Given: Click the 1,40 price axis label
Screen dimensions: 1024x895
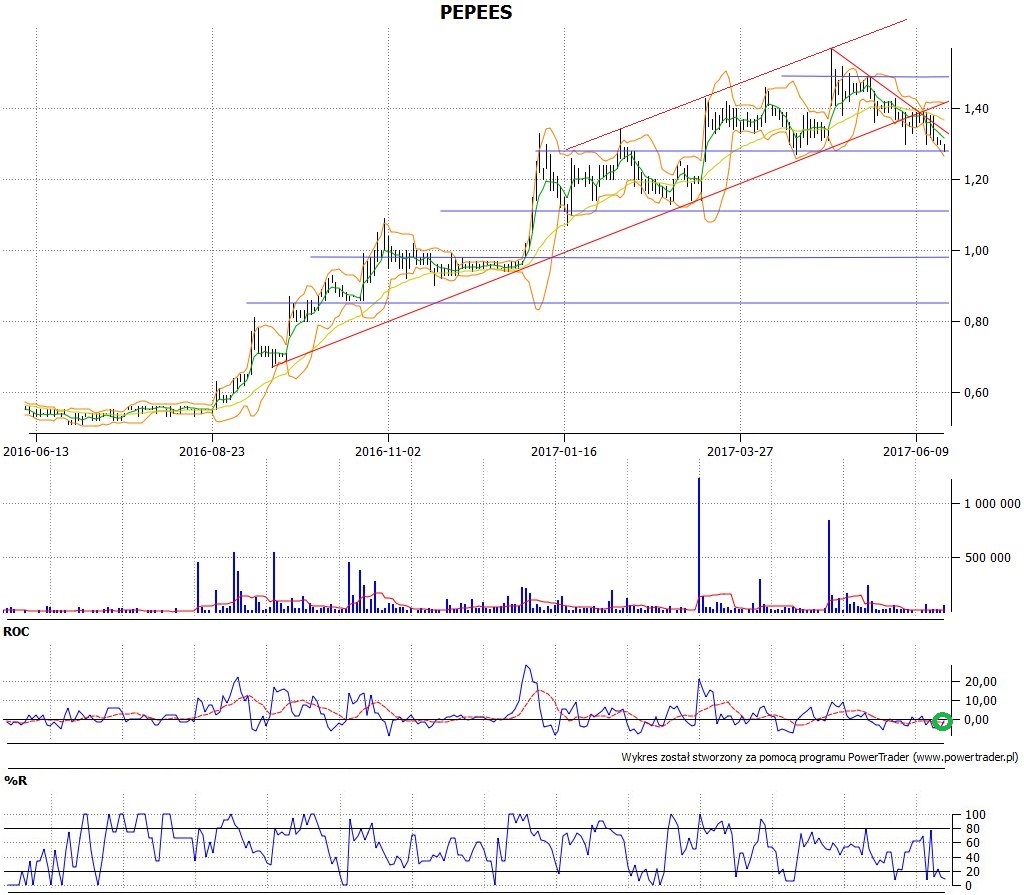Looking at the screenshot, I should (x=976, y=109).
